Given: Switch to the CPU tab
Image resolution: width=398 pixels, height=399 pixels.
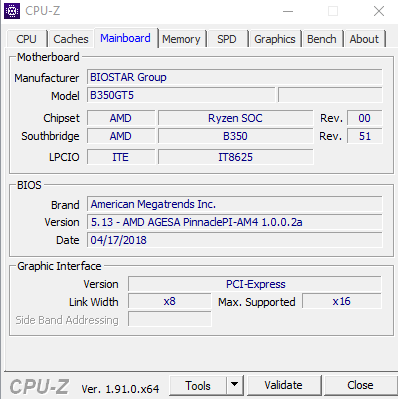Looking at the screenshot, I should pos(26,39).
